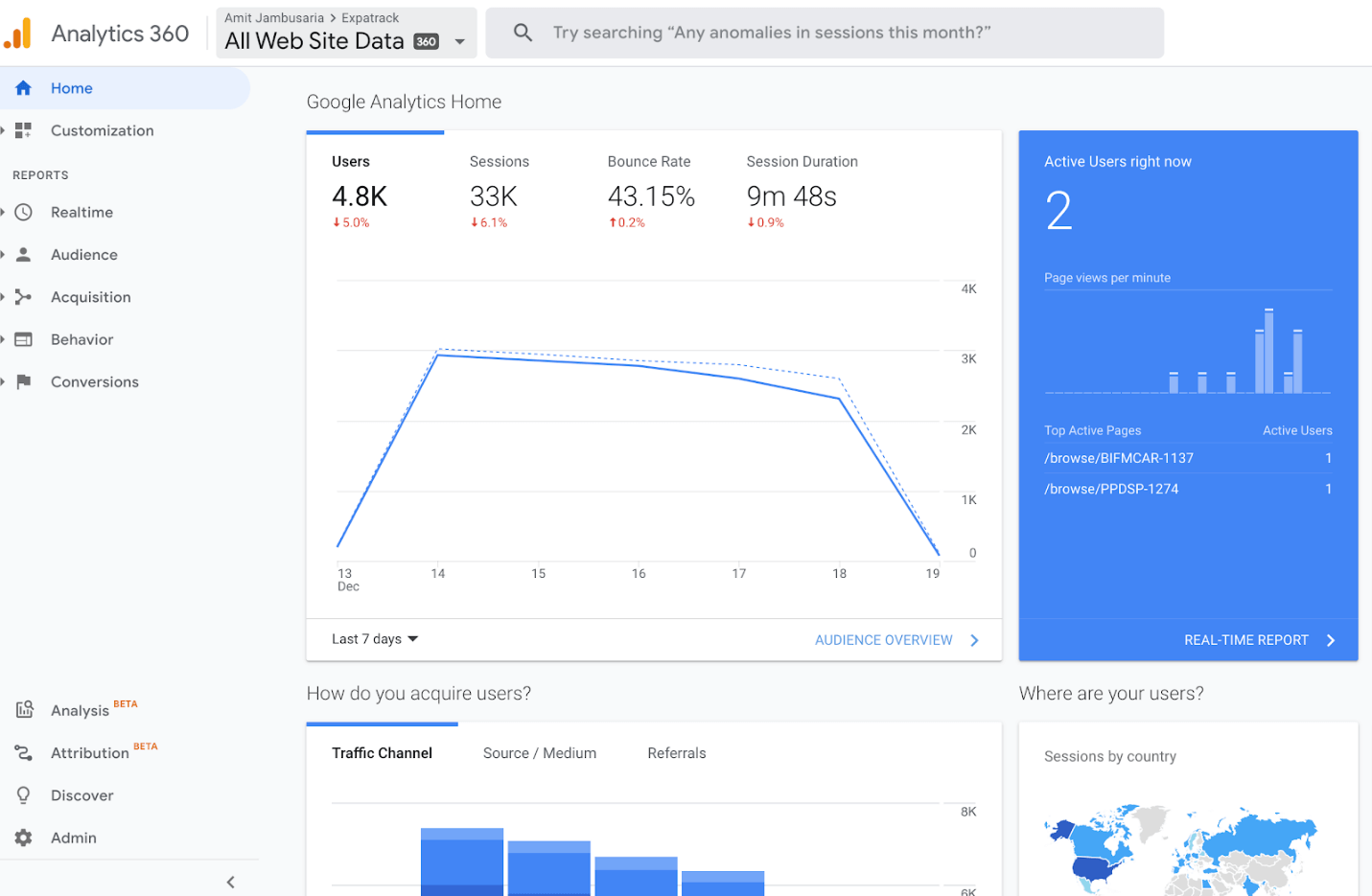Open the Last 7 days date dropdown
This screenshot has height=896, width=1372.
(375, 639)
